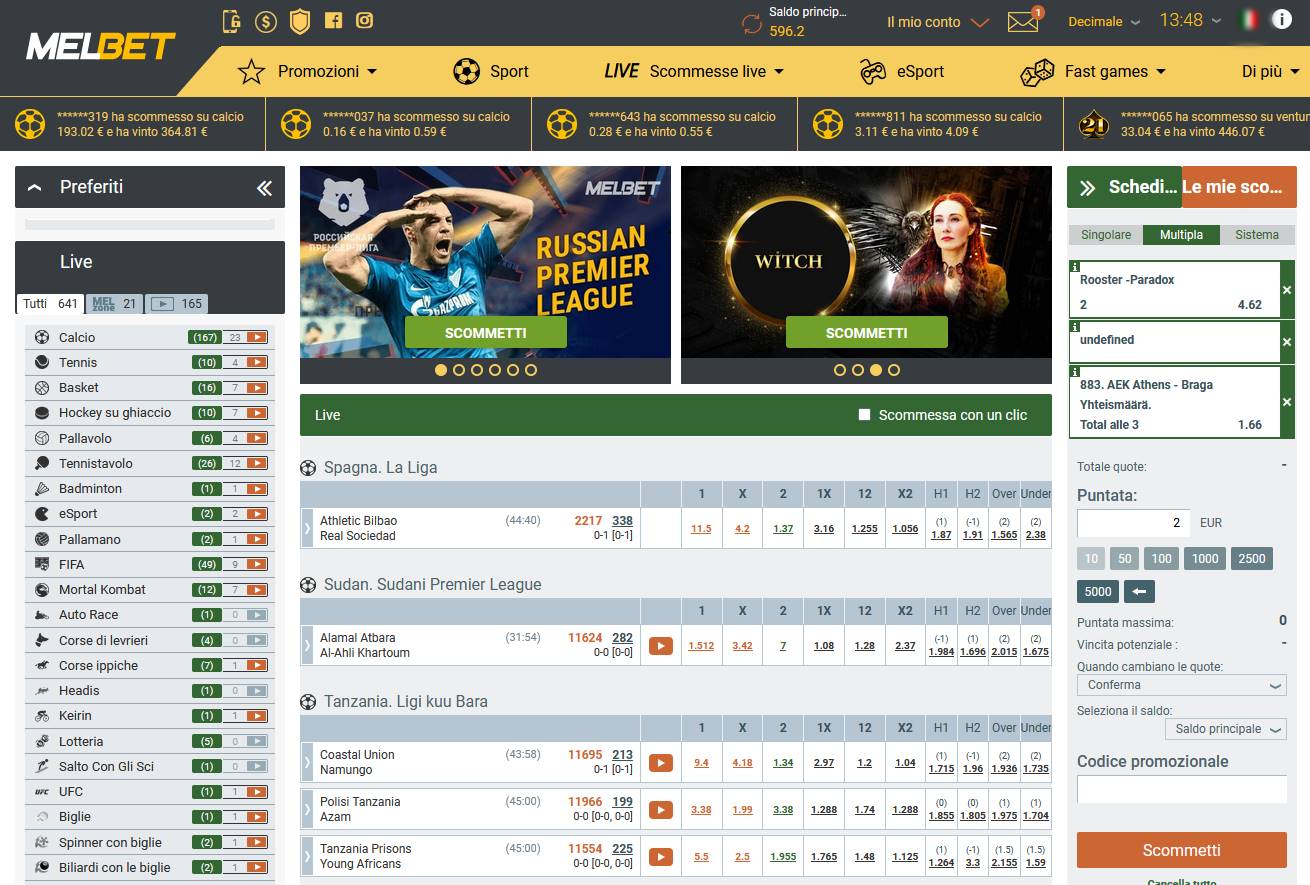Image resolution: width=1310 pixels, height=885 pixels.
Task: Open Saldo principale selection dropdown
Action: click(x=1225, y=729)
